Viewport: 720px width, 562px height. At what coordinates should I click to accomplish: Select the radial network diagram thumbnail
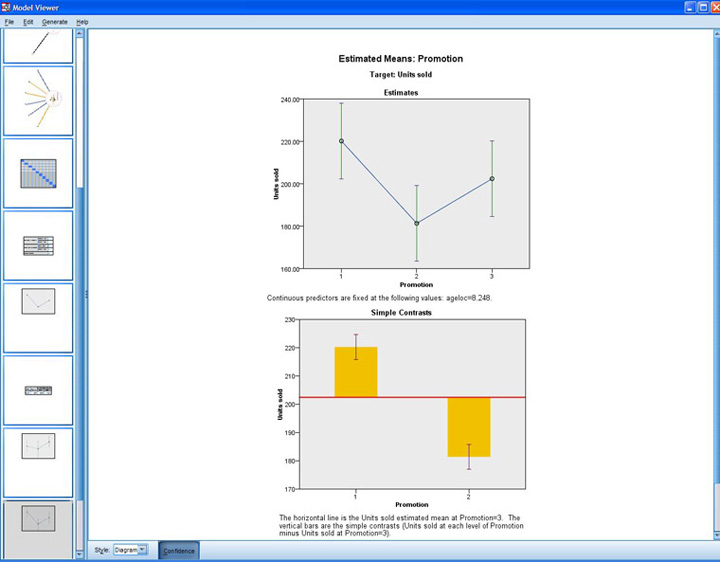tap(38, 100)
